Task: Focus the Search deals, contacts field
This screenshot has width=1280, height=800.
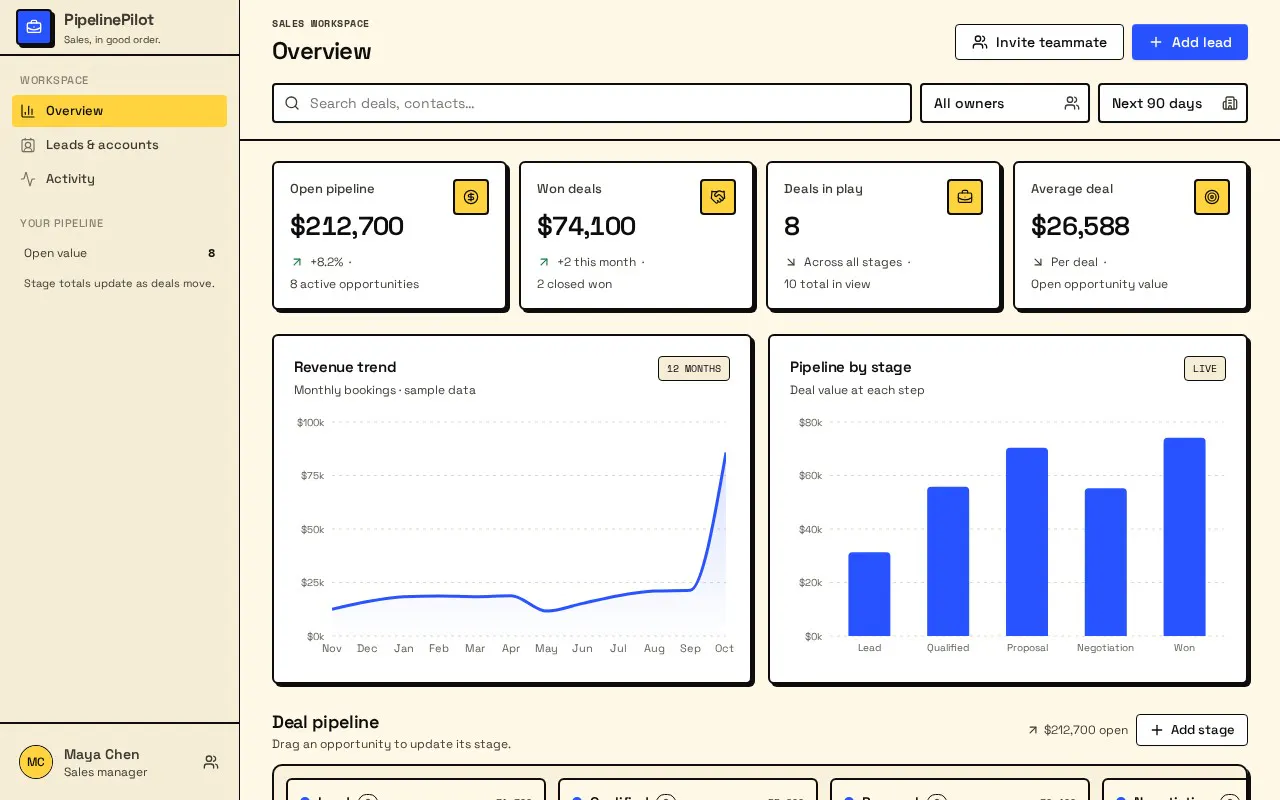Action: tap(592, 103)
